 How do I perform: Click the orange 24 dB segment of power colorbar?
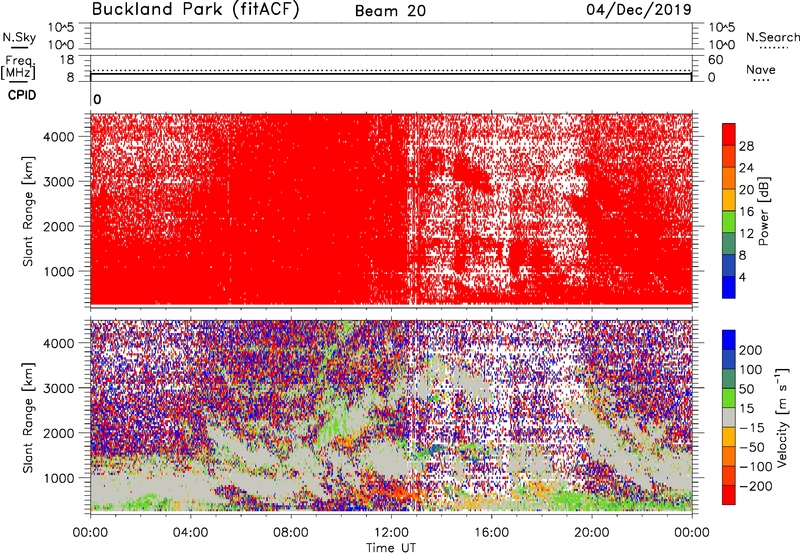(729, 178)
